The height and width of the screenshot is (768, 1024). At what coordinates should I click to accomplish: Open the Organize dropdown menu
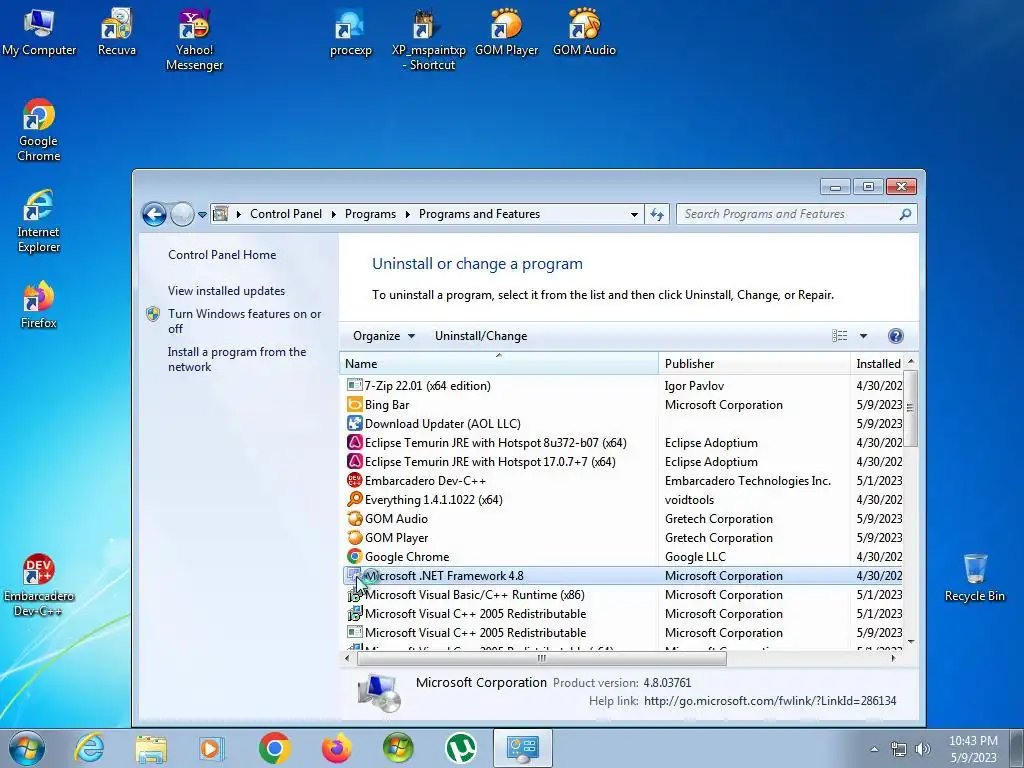(x=383, y=336)
